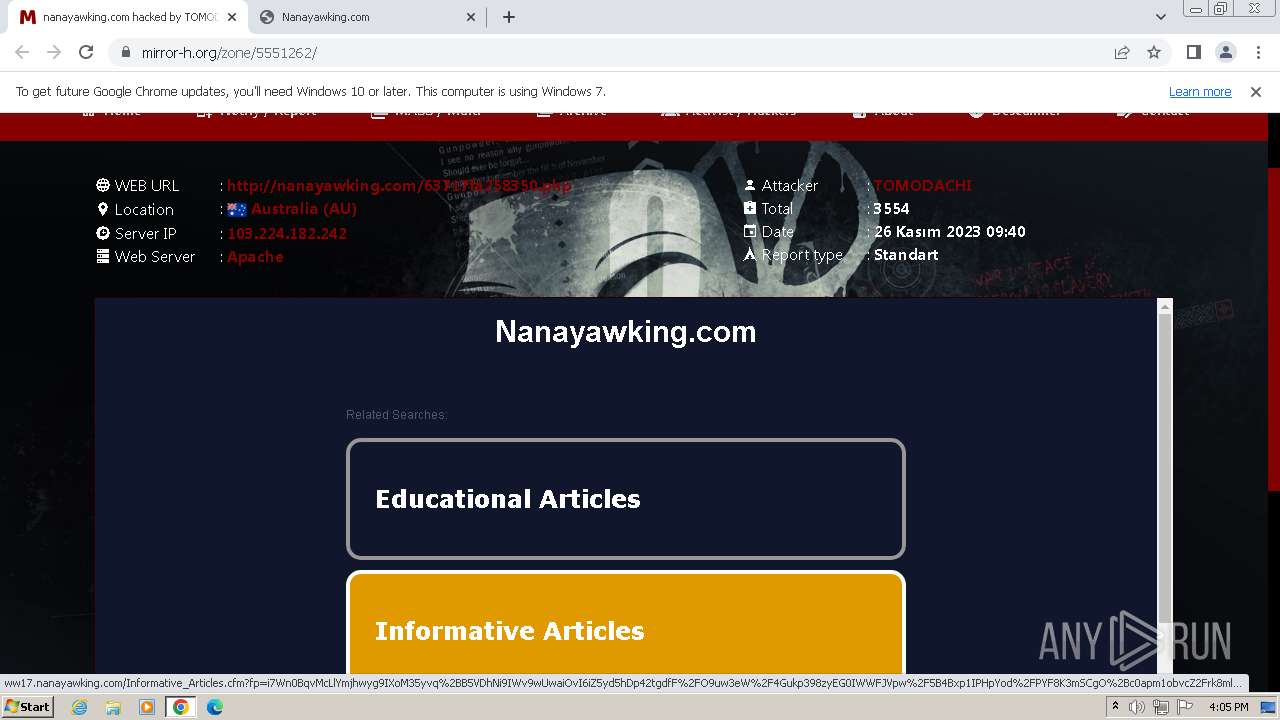1280x720 pixels.
Task: Click the Nanayawking.com heading
Action: [x=626, y=331]
